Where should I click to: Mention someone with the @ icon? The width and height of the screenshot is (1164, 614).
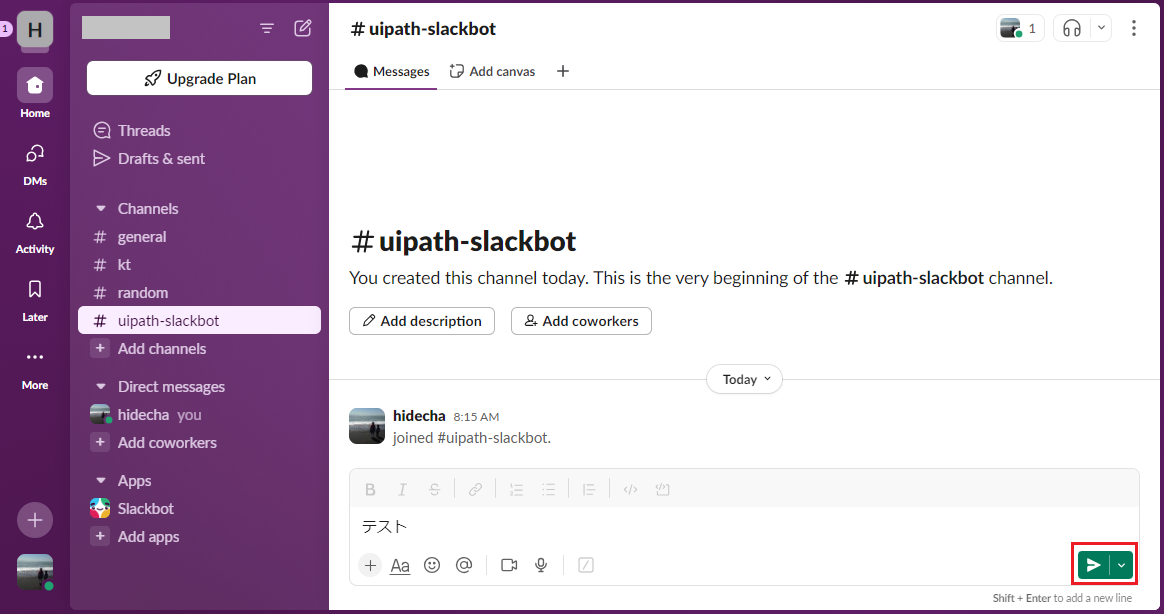[x=464, y=565]
